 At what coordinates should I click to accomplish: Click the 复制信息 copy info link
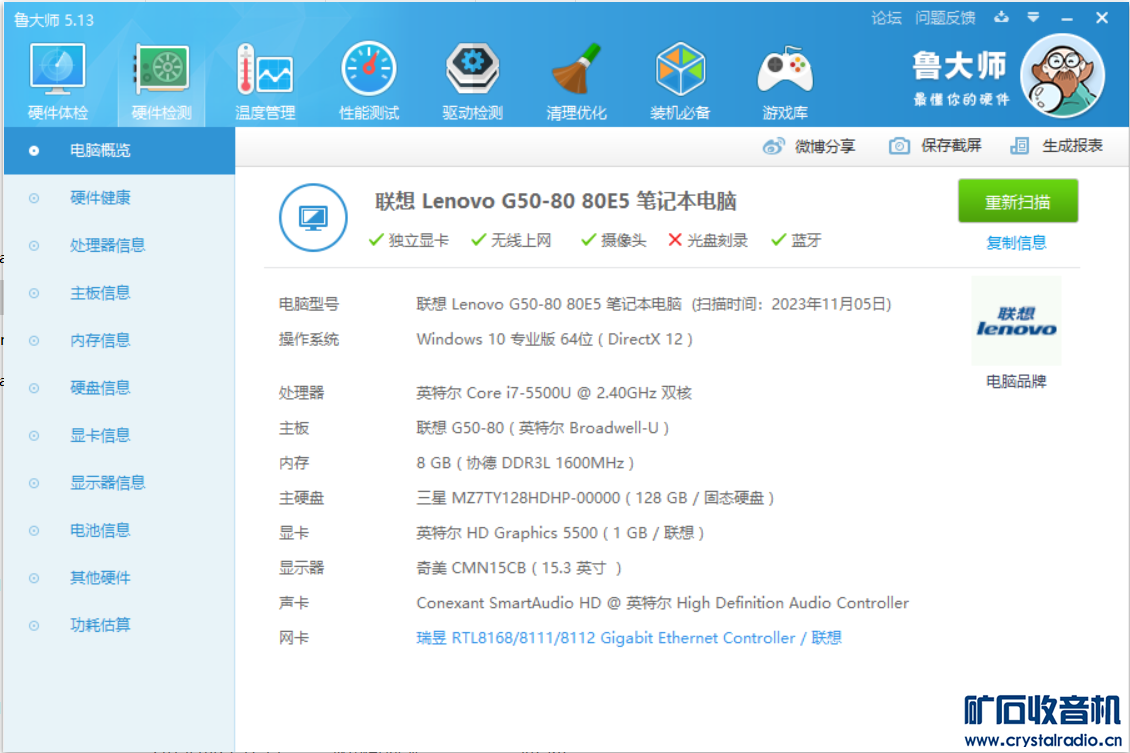point(1016,242)
